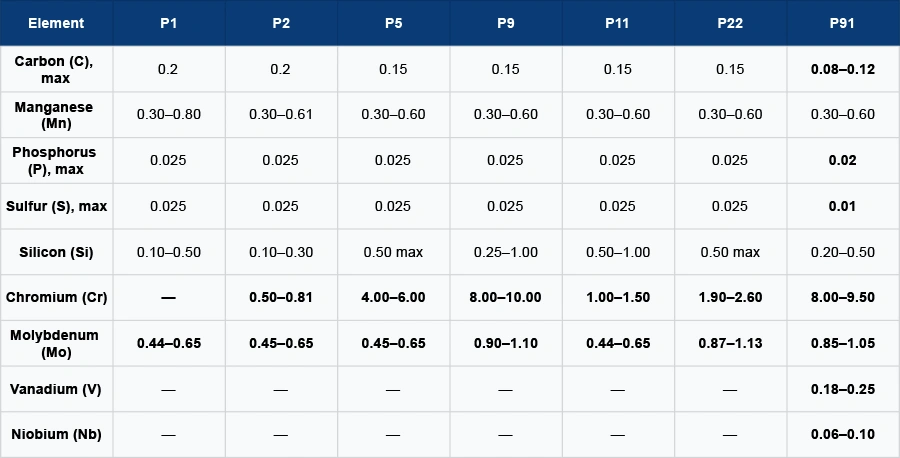Select the P1 column header

tap(169, 23)
